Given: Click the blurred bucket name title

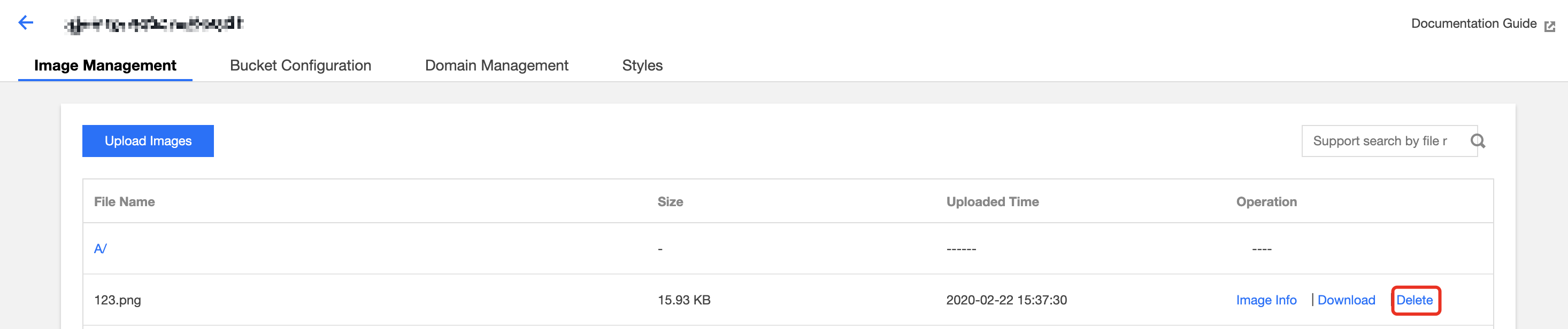Looking at the screenshot, I should 154,25.
